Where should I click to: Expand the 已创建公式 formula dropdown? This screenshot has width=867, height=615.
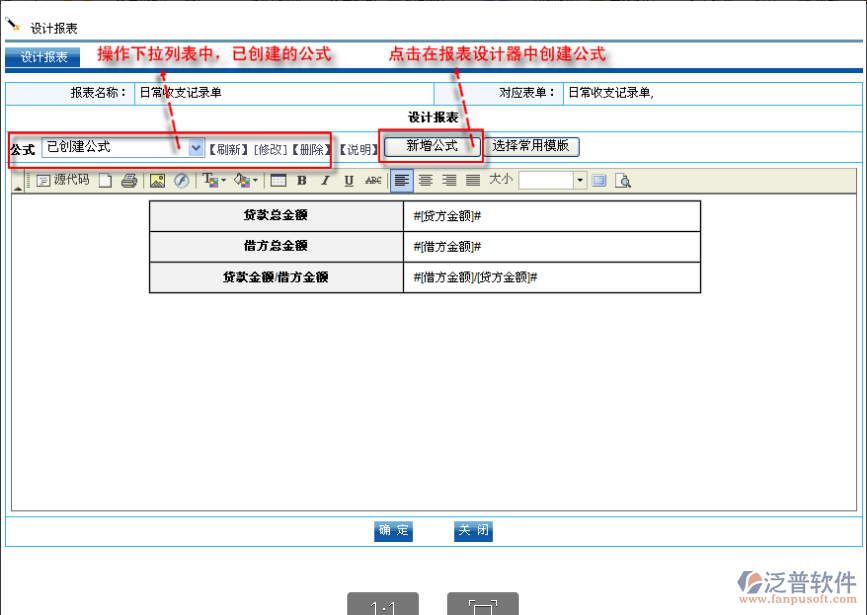pyautogui.click(x=196, y=147)
